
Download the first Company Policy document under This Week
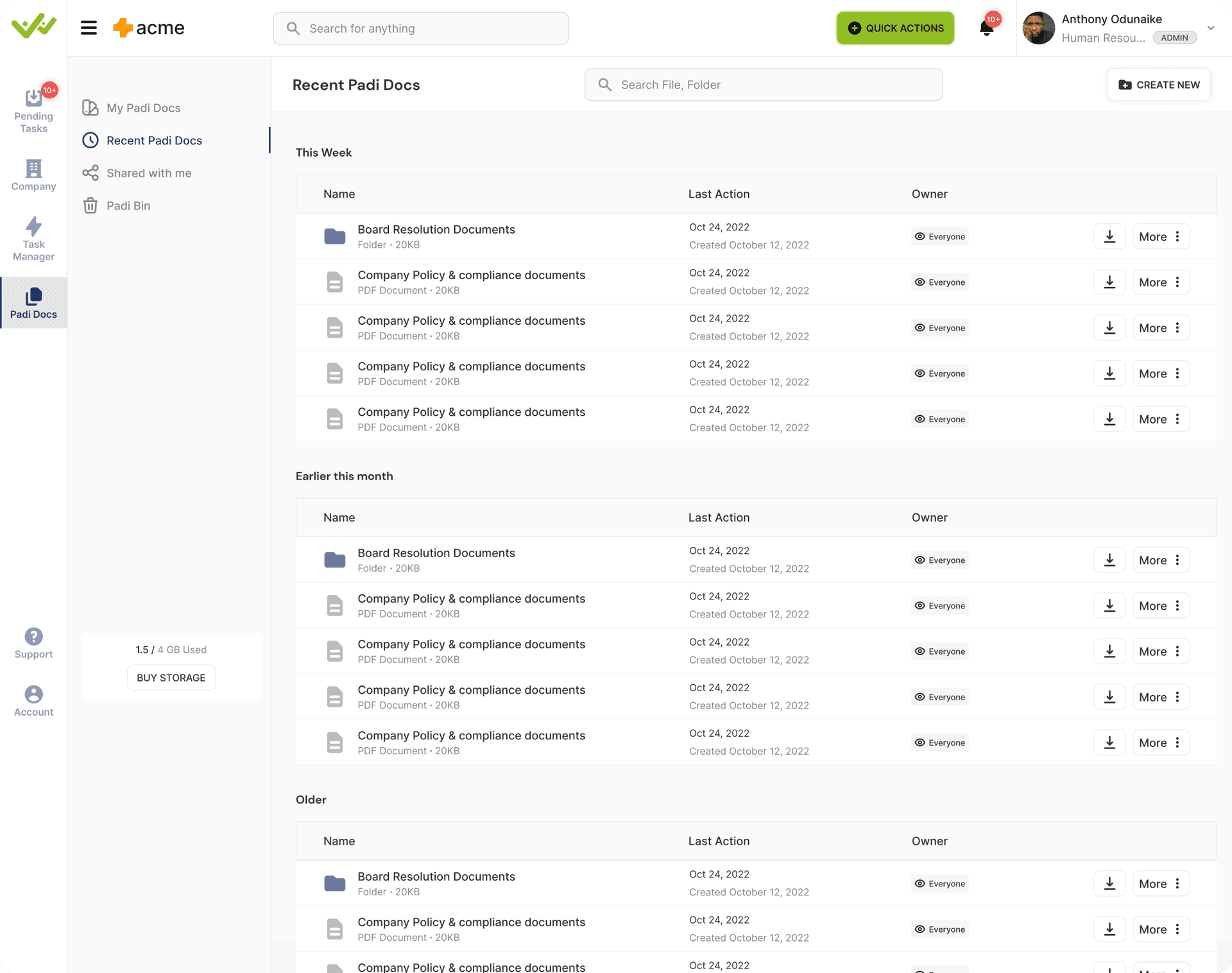point(1109,282)
